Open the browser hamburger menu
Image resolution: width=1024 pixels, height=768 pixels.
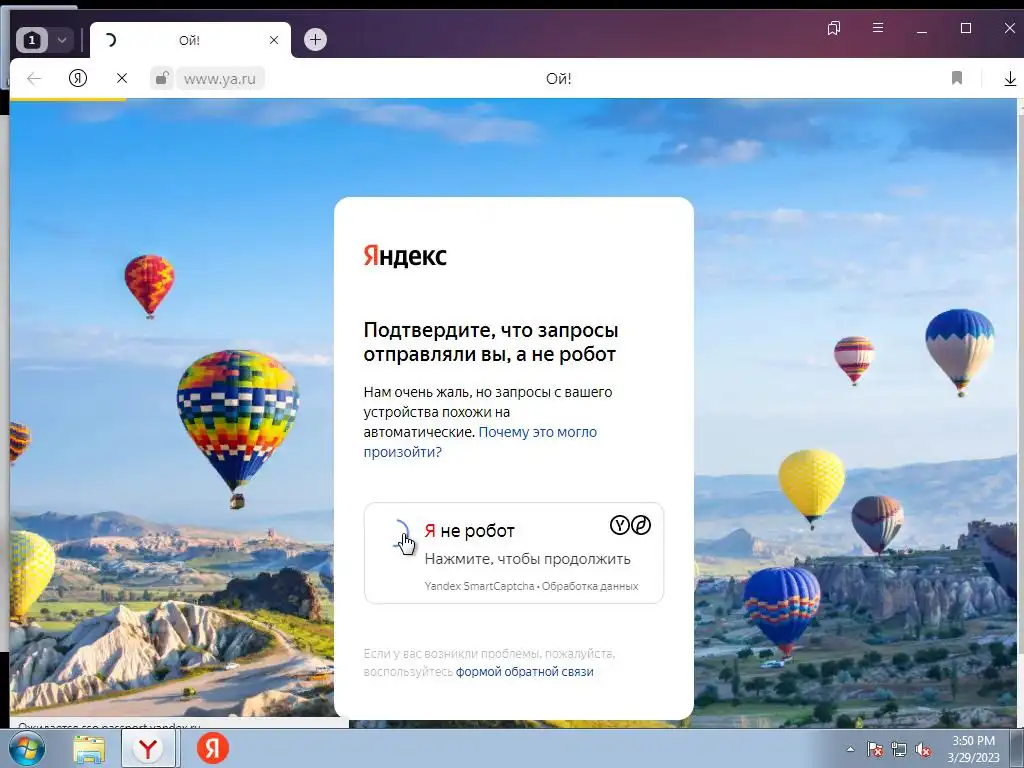pos(878,28)
